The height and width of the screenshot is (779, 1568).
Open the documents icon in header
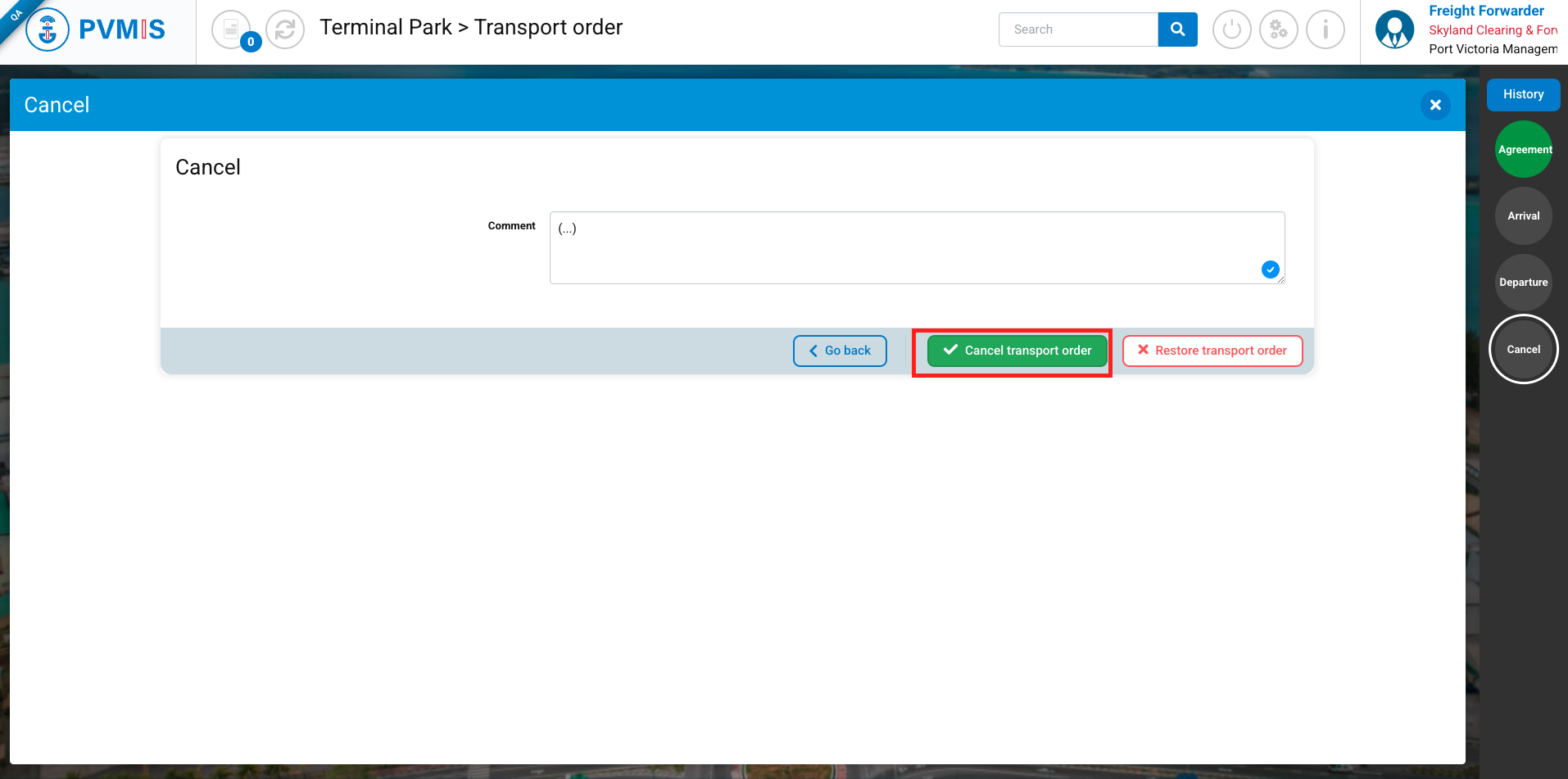(231, 29)
